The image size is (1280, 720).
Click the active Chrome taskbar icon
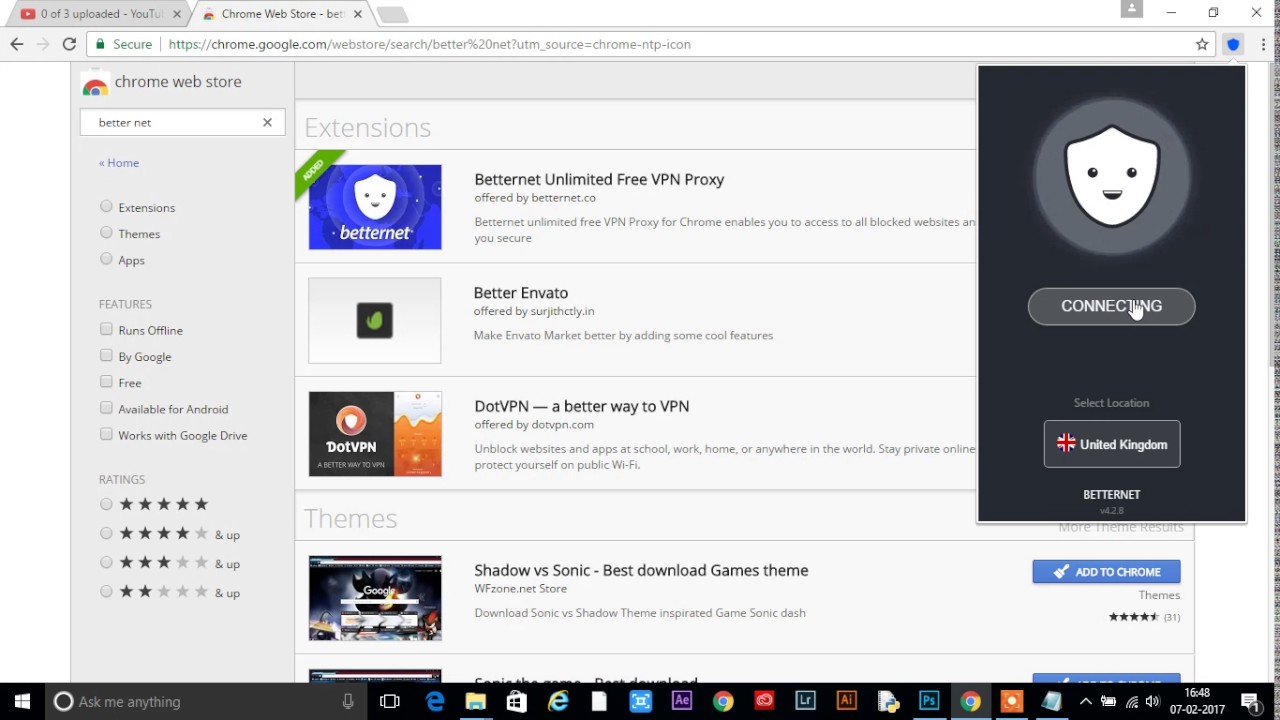[x=970, y=701]
